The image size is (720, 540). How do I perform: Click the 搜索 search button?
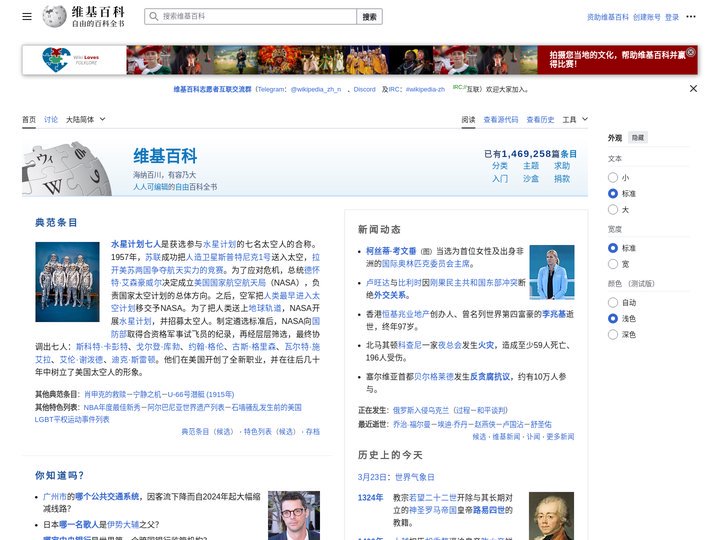[x=370, y=17]
